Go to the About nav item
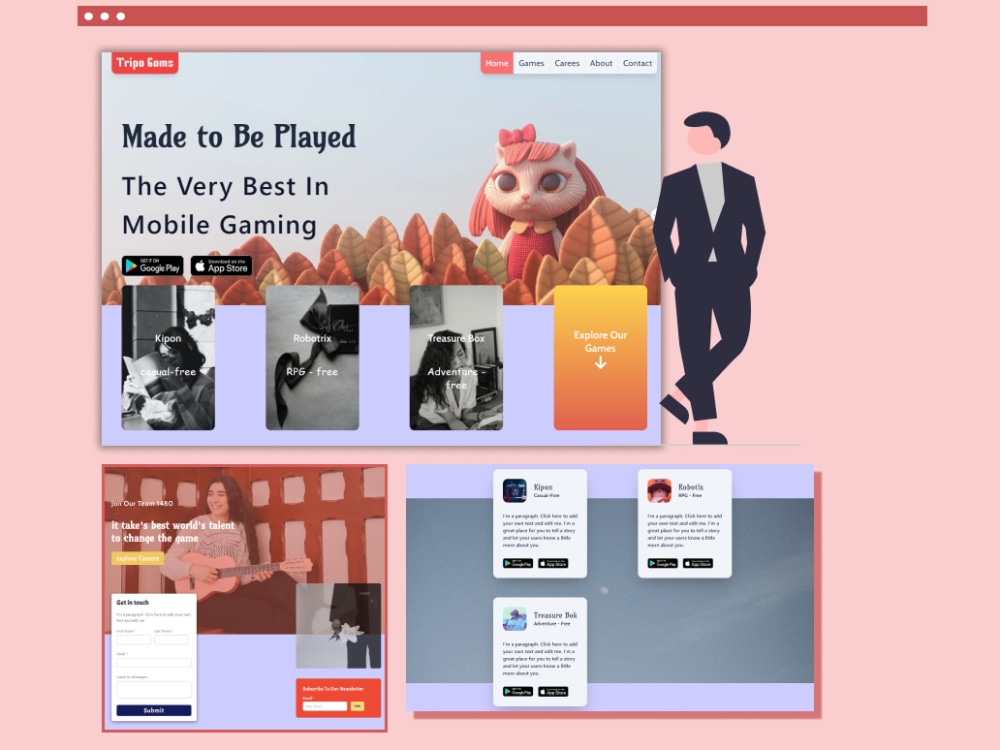1000x750 pixels. click(x=601, y=63)
